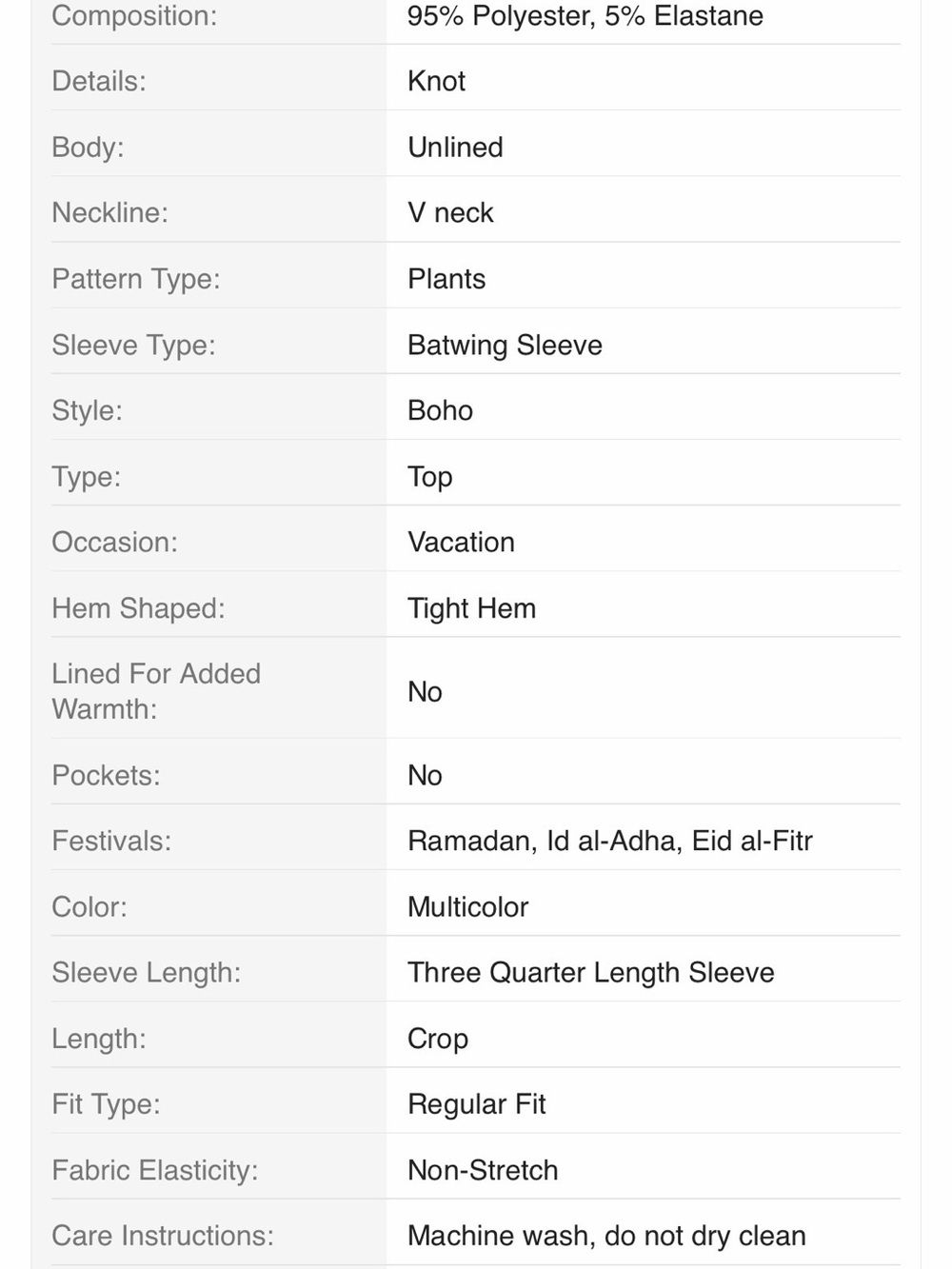Viewport: 952px width, 1269px height.
Task: Select the Composition label
Action: 134,16
